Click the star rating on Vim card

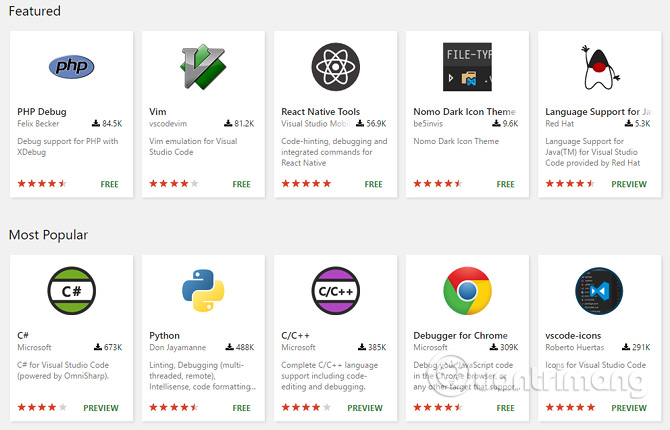click(174, 184)
